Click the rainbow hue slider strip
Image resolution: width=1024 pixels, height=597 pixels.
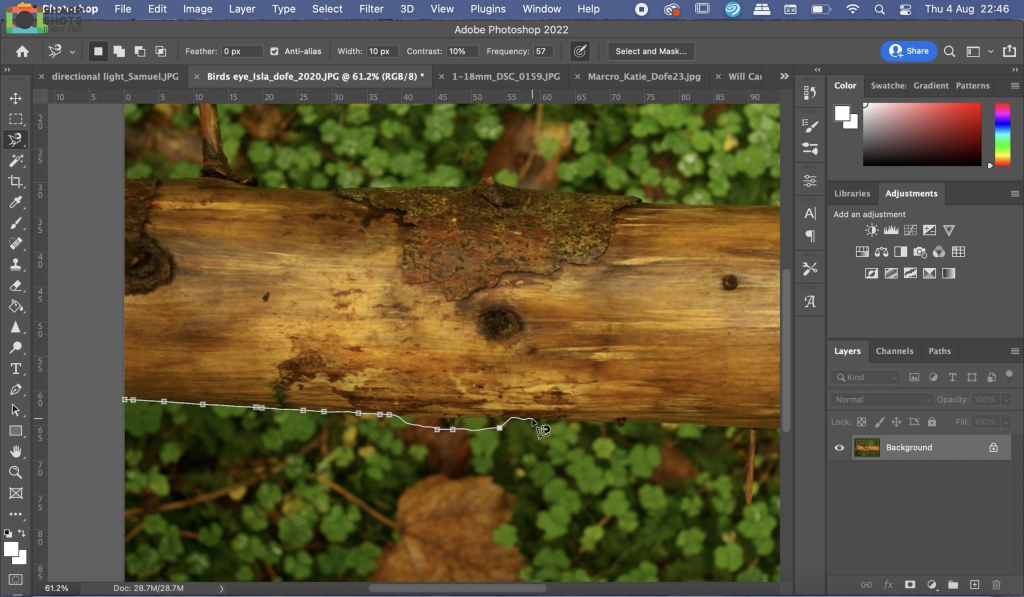(x=1001, y=134)
